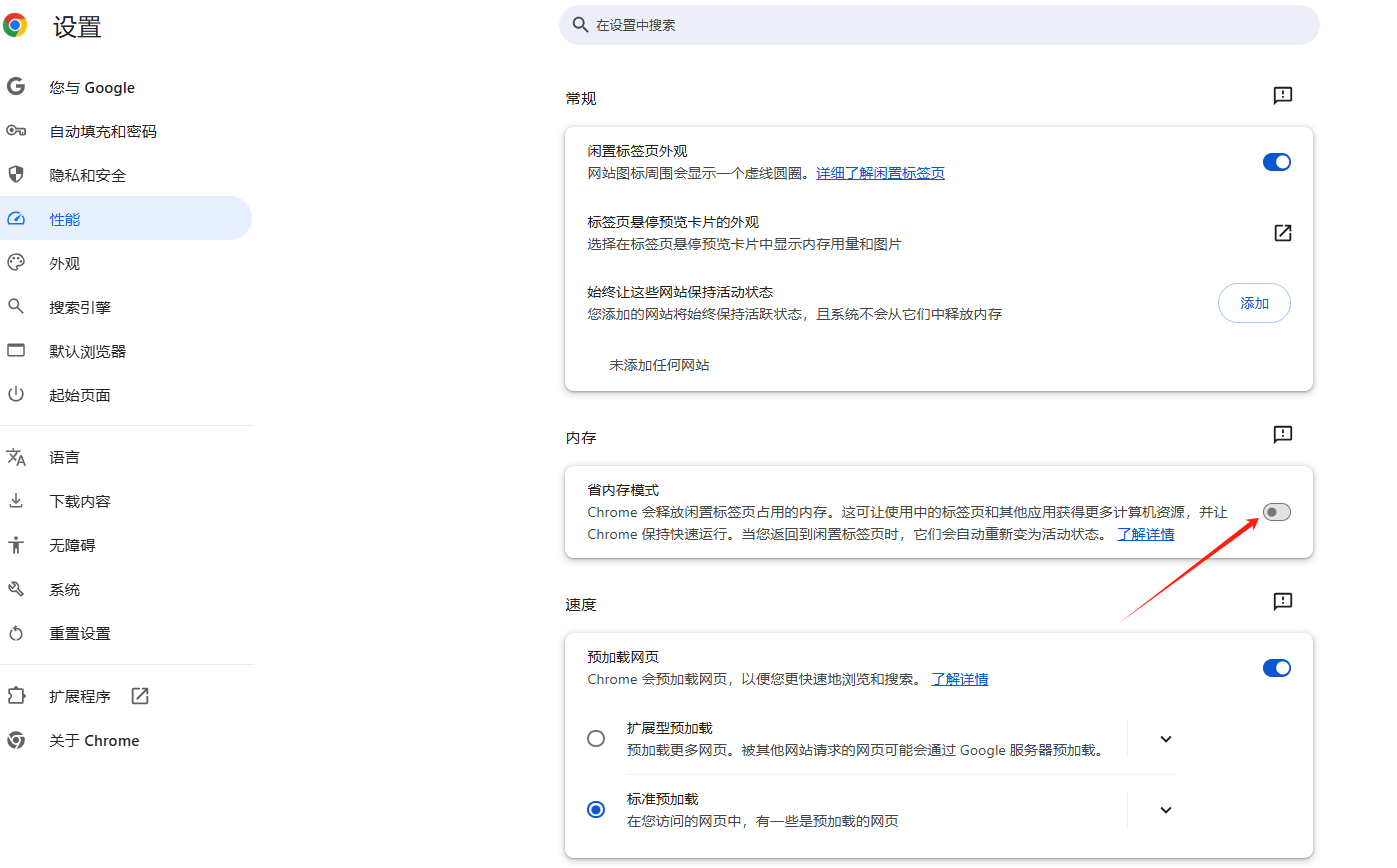The height and width of the screenshot is (868, 1397).
Task: Expand 标准预加载 details chevron
Action: pyautogui.click(x=1165, y=810)
